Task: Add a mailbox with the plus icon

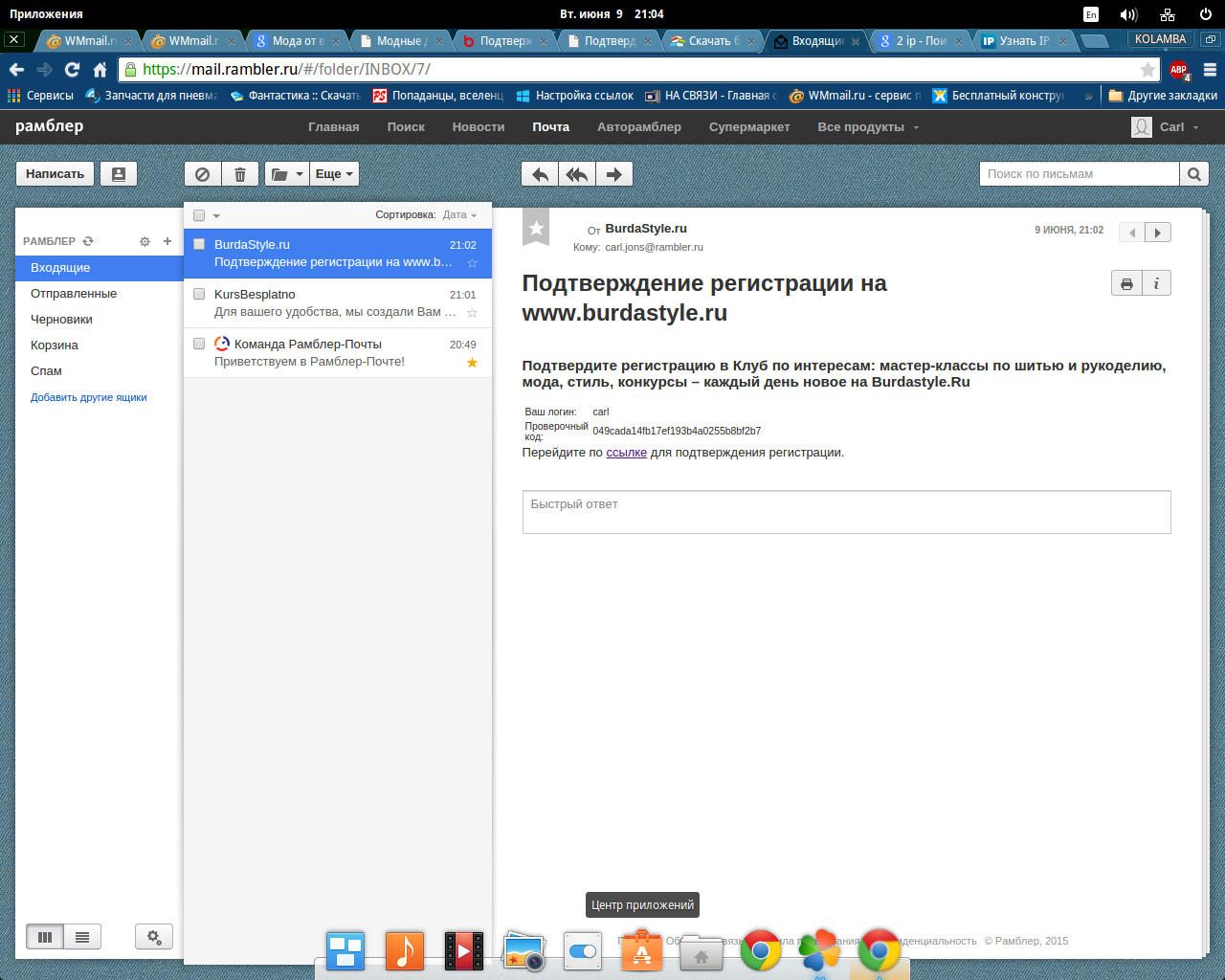Action: [x=167, y=241]
